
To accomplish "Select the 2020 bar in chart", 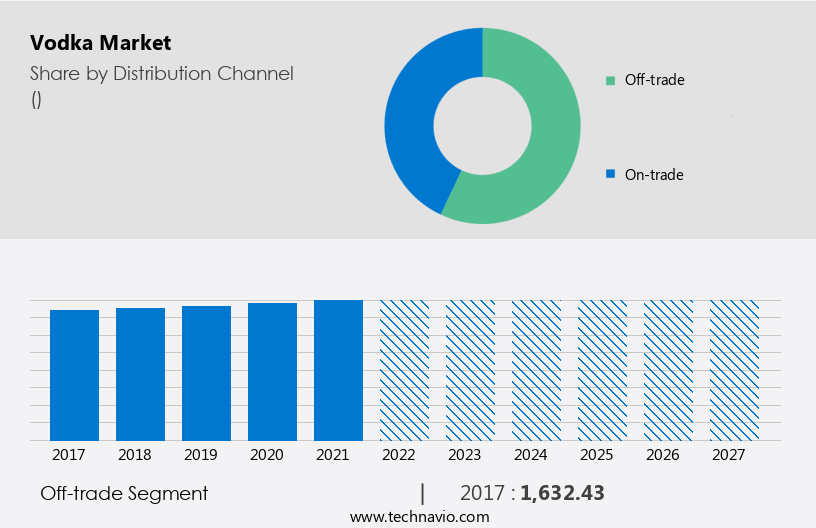I will tap(272, 371).
